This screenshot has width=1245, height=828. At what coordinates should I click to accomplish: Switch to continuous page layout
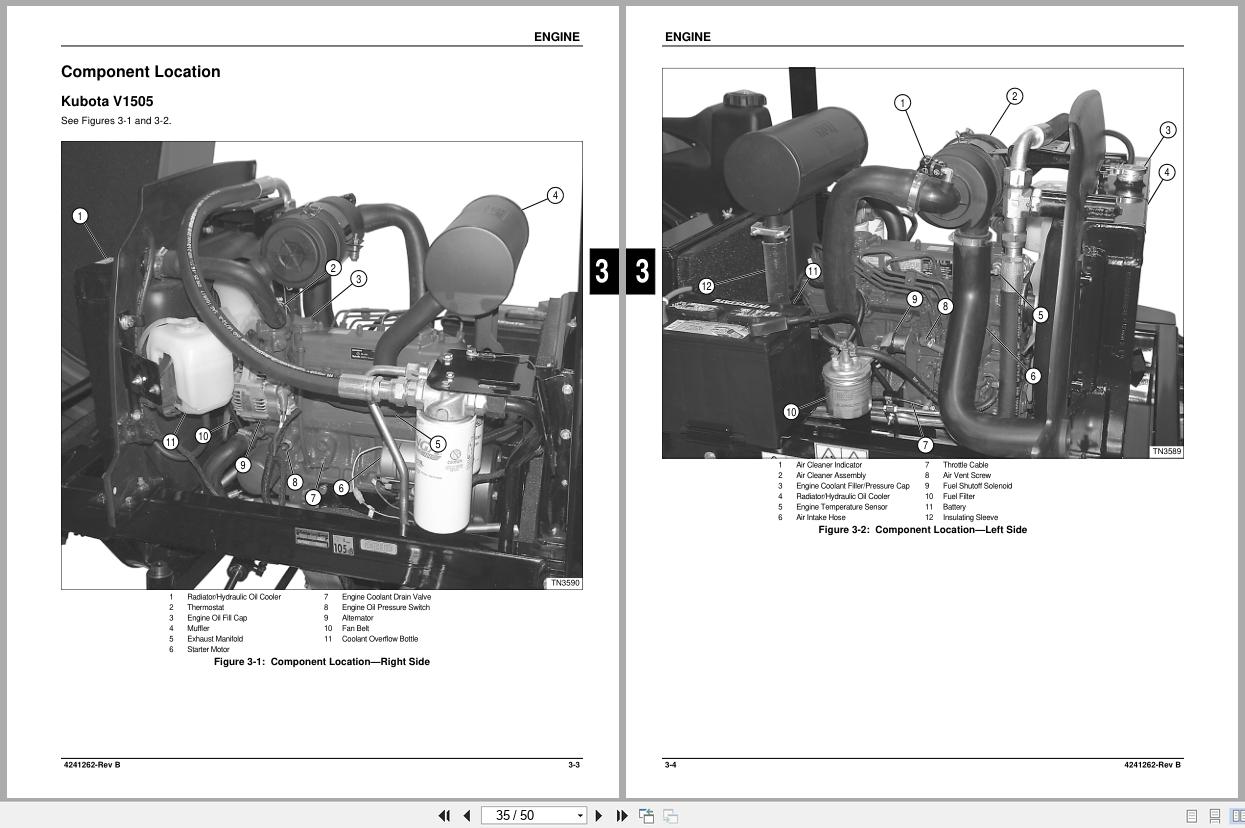(x=1214, y=816)
